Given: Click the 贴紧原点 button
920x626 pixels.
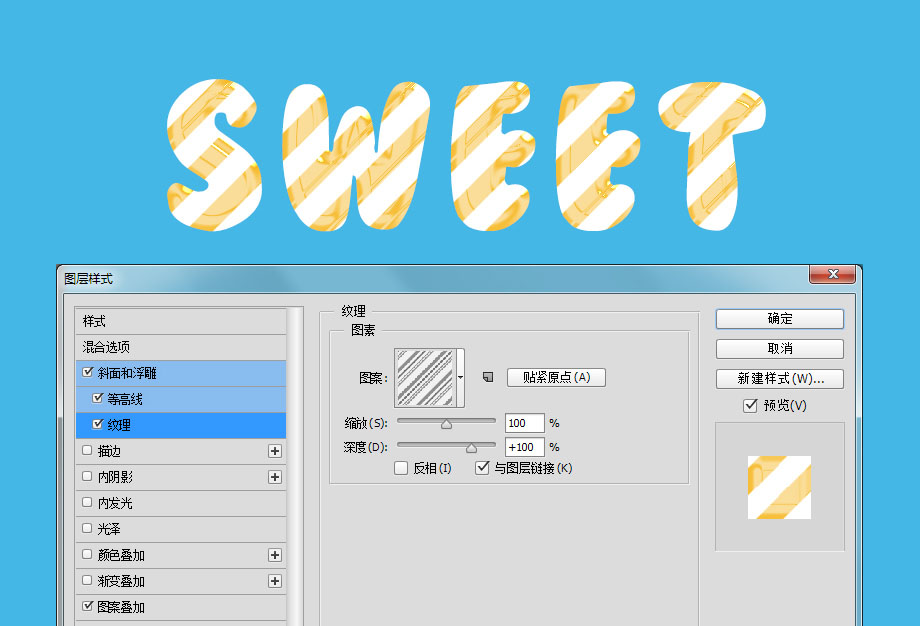Looking at the screenshot, I should click(555, 377).
